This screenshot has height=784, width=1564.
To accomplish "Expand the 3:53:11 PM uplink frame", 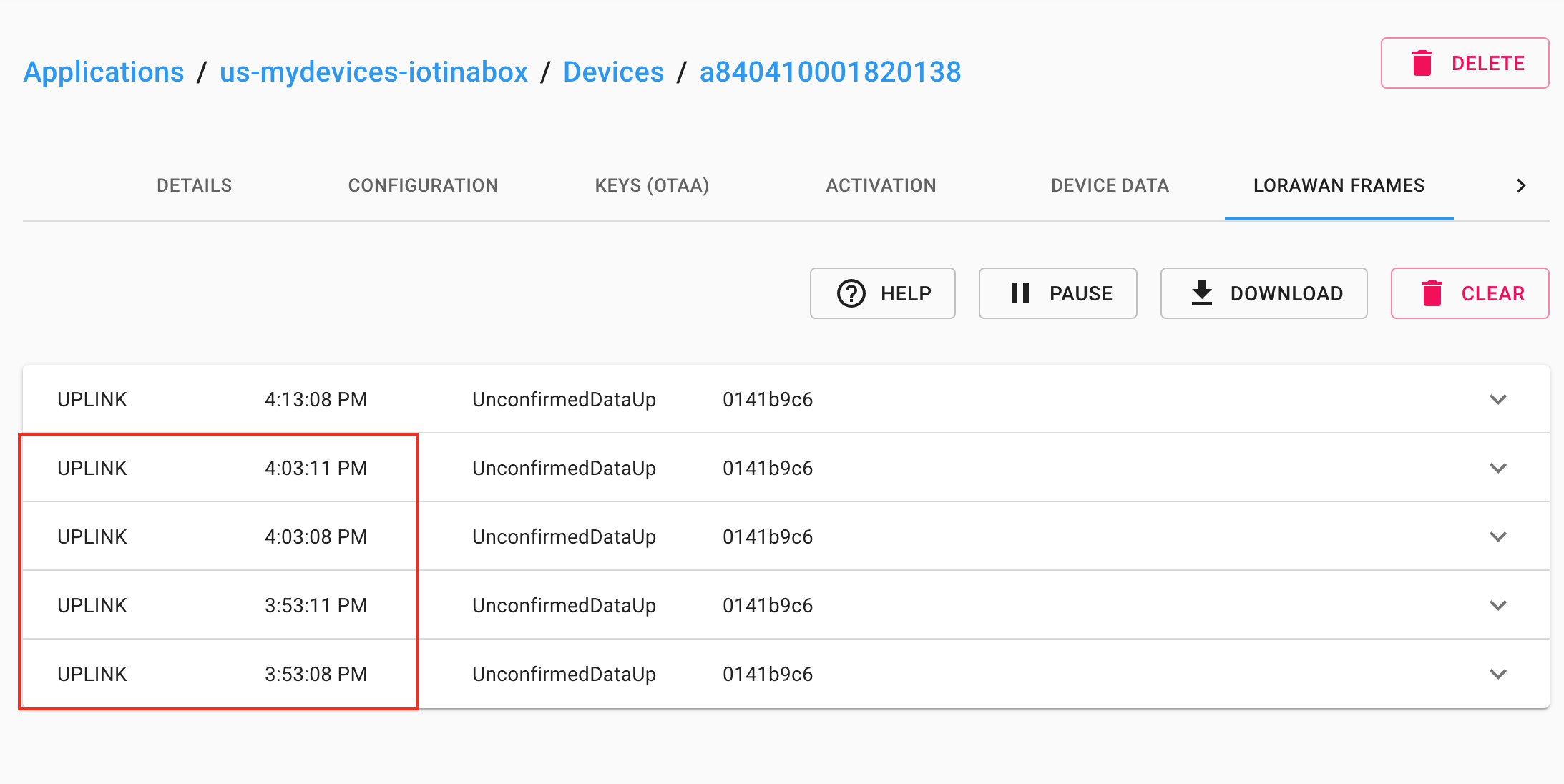I will [1498, 605].
